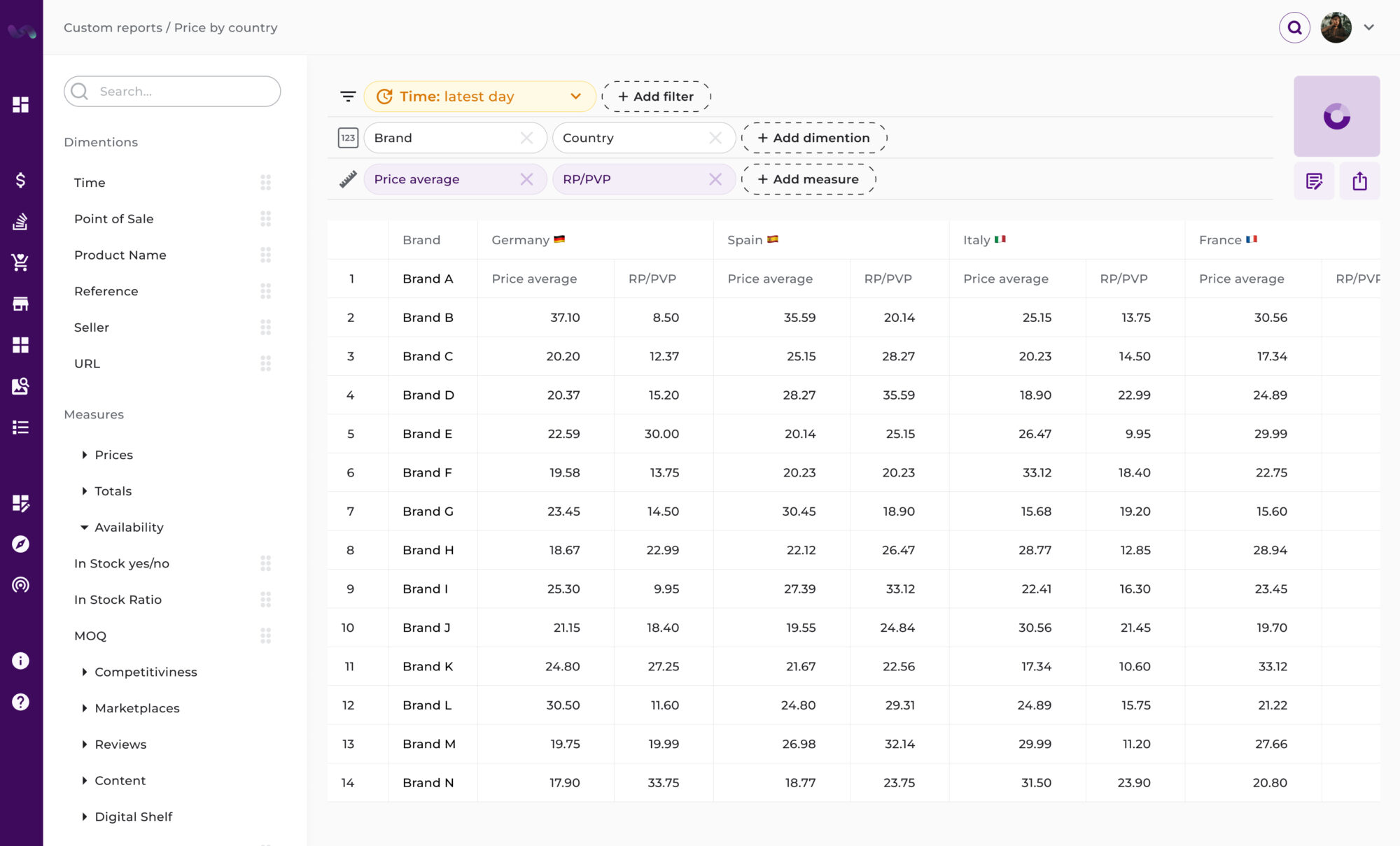The width and height of the screenshot is (1400, 846).
Task: Click the Add measure button
Action: [808, 179]
